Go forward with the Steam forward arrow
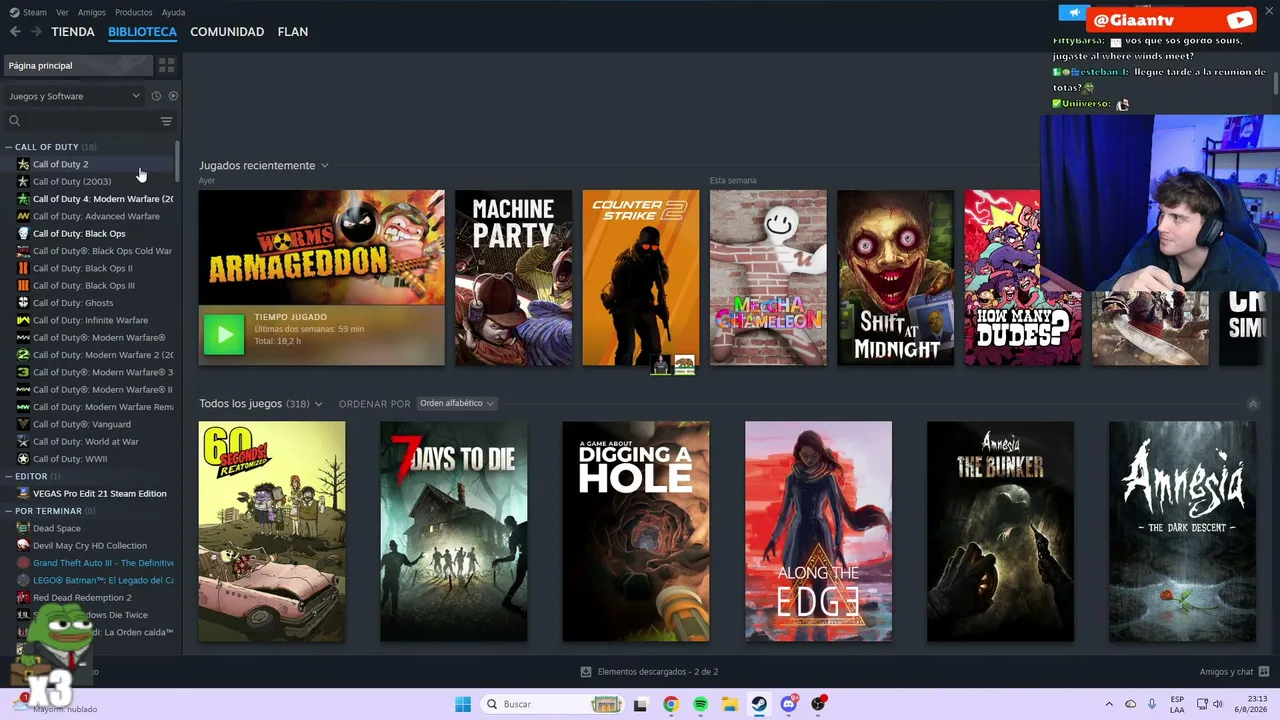This screenshot has width=1280, height=720. click(36, 32)
